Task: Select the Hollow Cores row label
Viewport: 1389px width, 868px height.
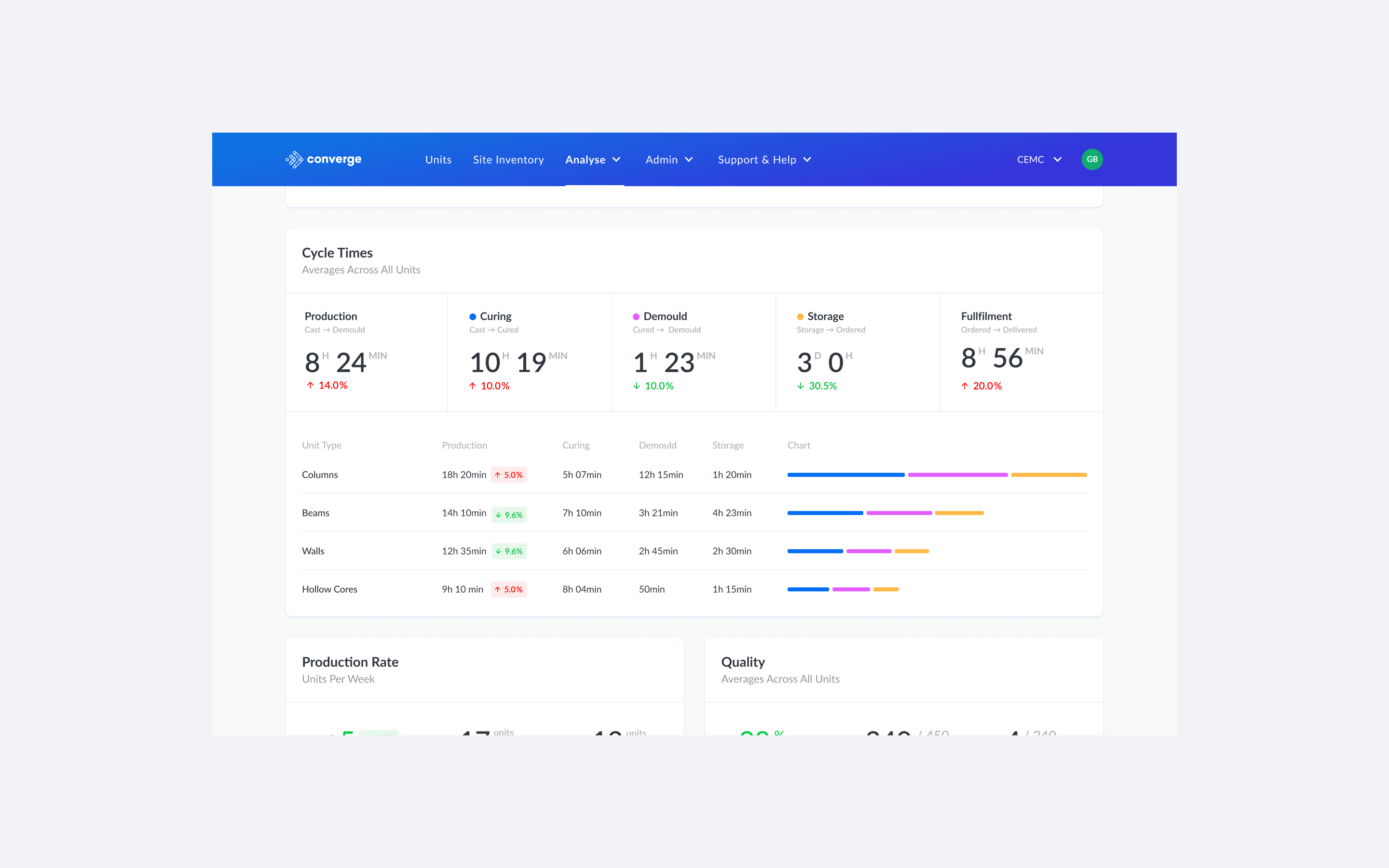Action: tap(329, 589)
